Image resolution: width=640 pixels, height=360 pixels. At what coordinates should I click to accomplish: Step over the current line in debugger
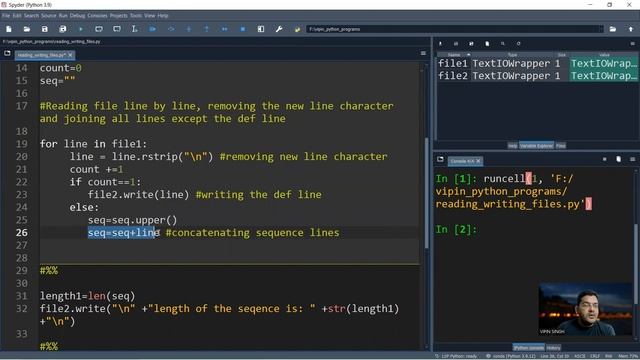click(x=171, y=29)
